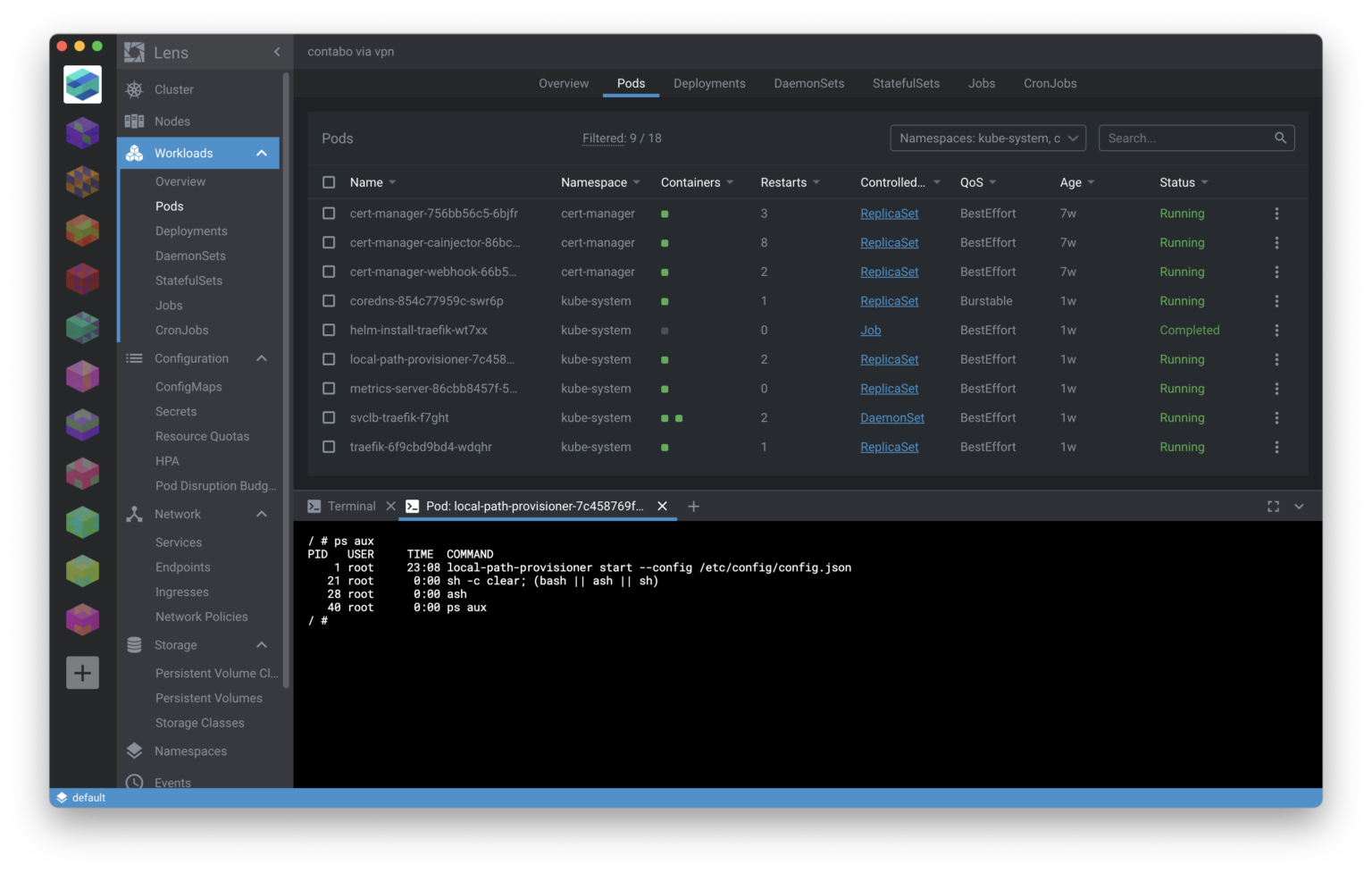Open the kebab menu for the coredns pod

[x=1276, y=301]
